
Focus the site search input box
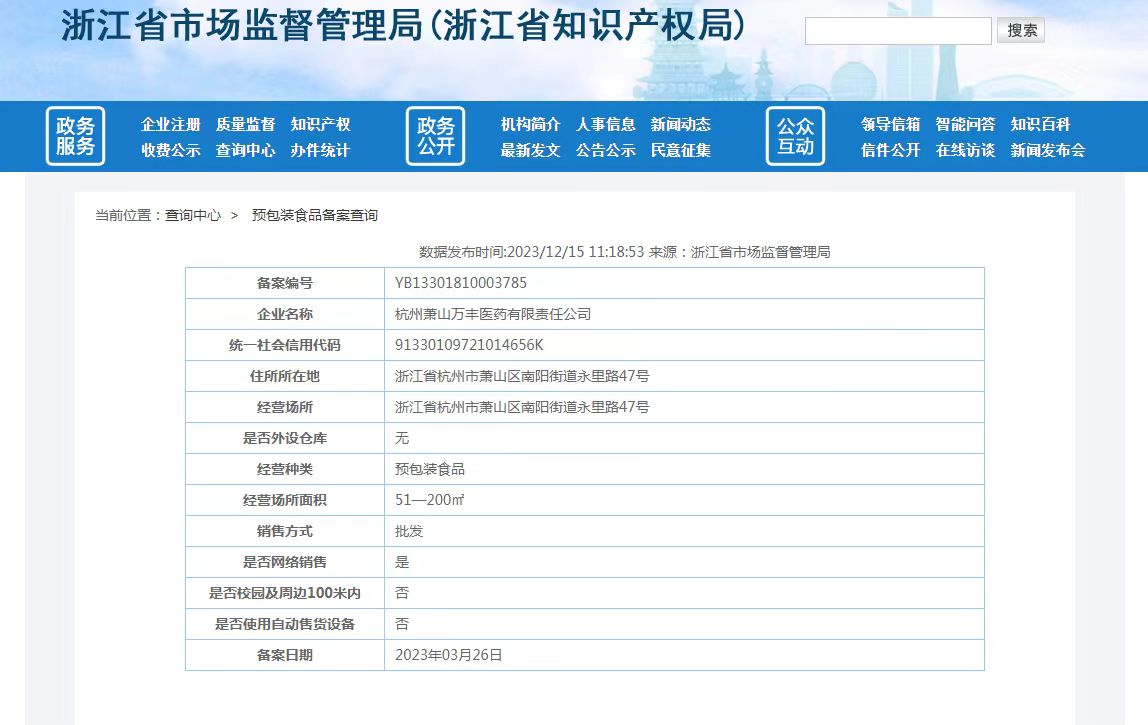[898, 31]
